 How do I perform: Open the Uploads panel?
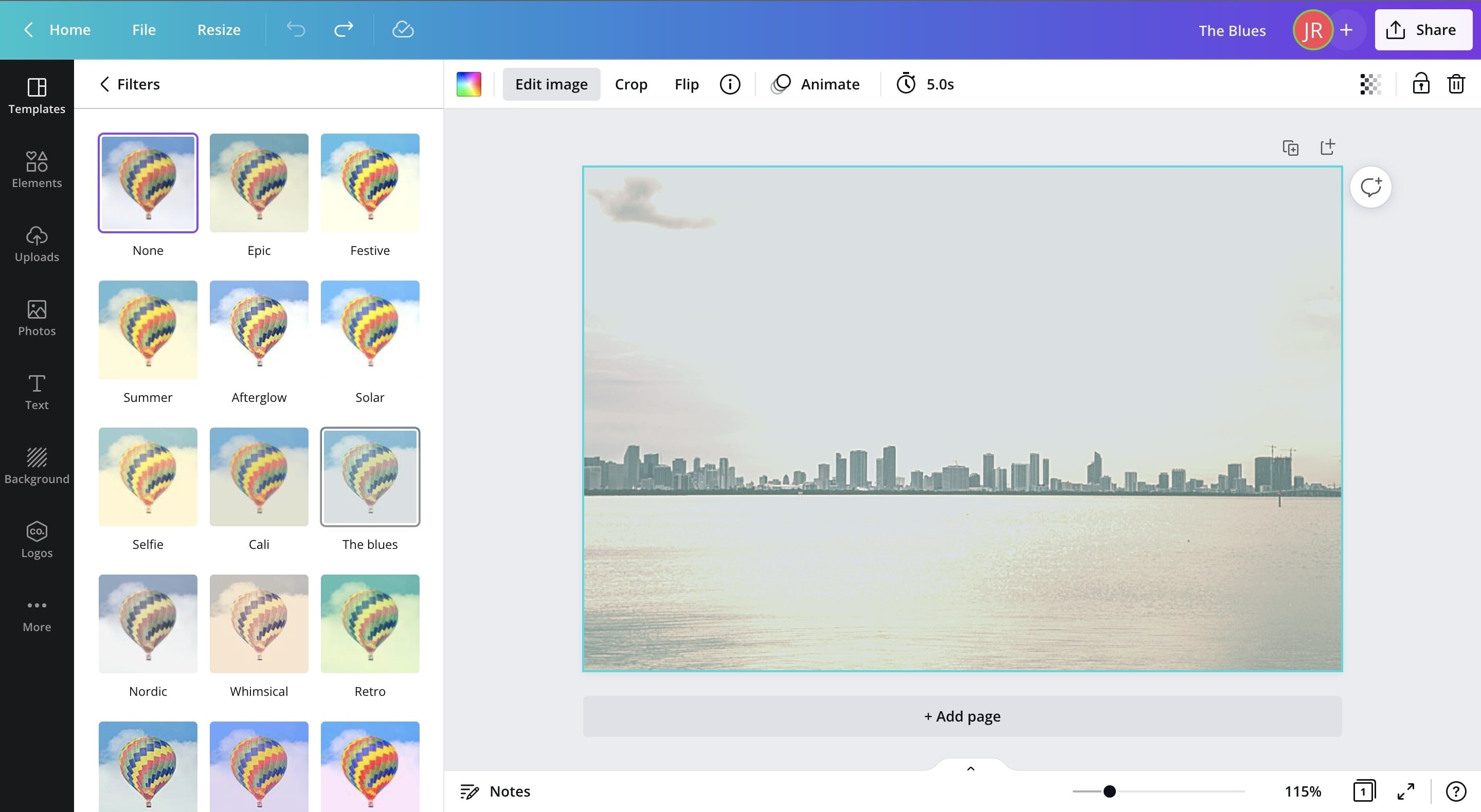(36, 244)
